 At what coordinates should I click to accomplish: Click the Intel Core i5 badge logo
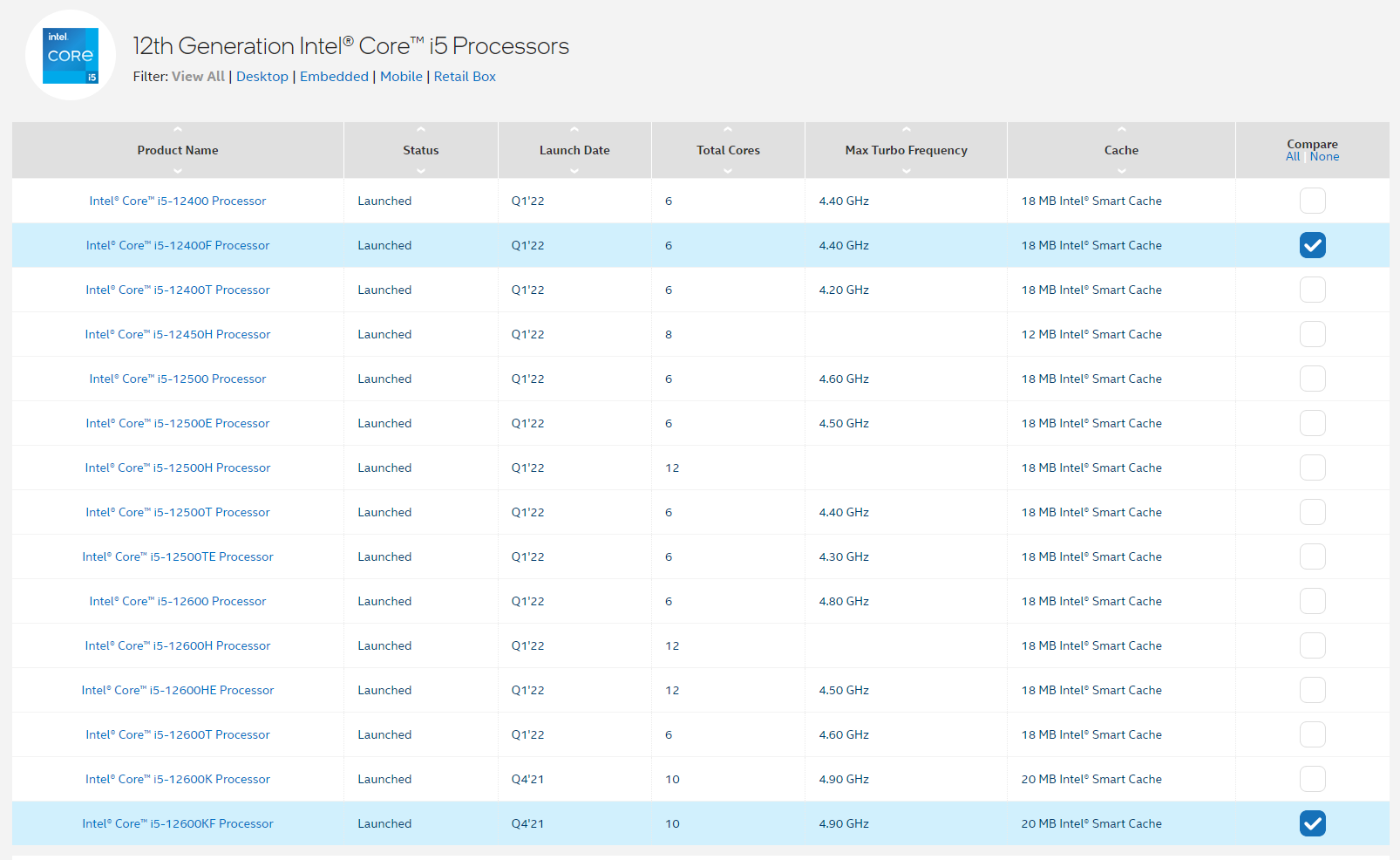point(71,56)
